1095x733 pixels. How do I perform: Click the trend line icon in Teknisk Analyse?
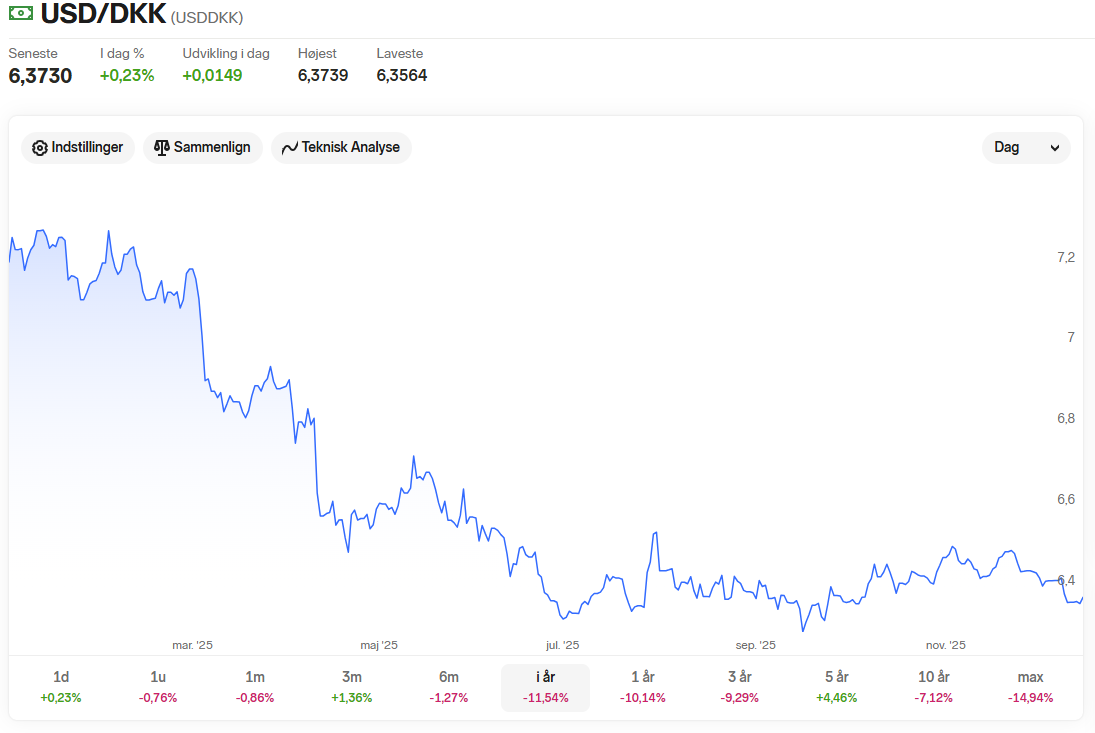(x=289, y=148)
